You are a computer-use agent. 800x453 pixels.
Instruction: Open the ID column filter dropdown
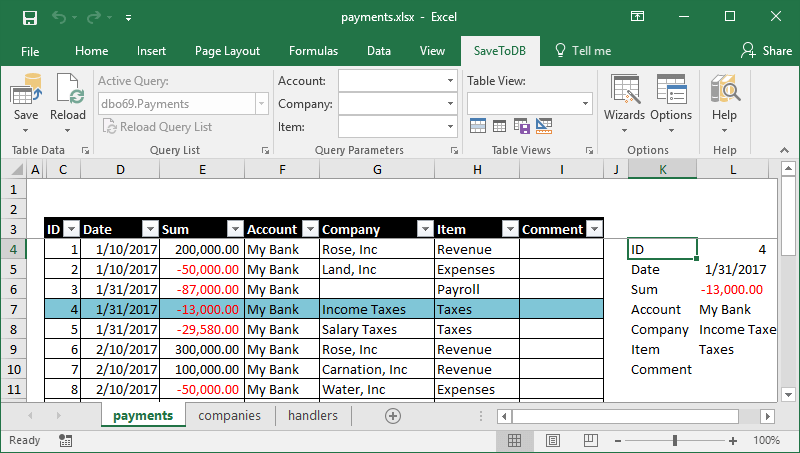click(x=72, y=230)
